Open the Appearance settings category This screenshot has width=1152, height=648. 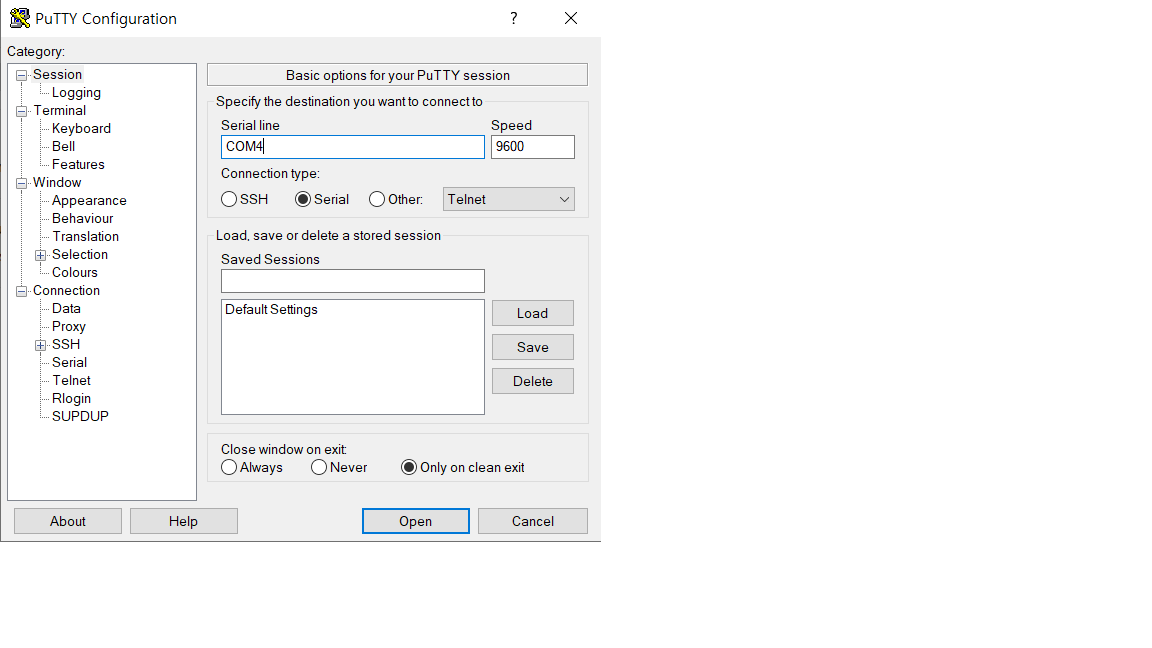[89, 201]
